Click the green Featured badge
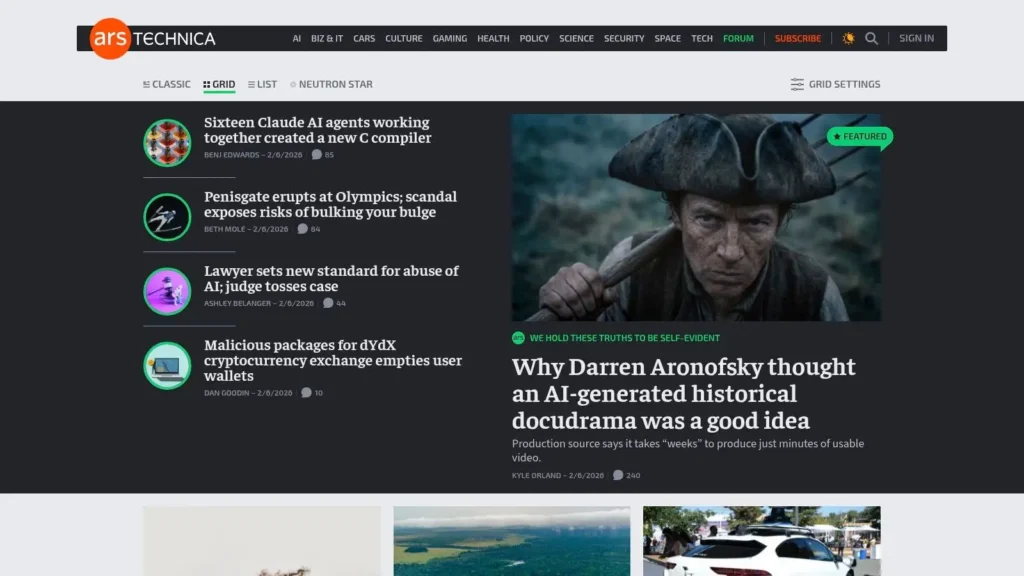Screen dimensions: 1024x576 point(858,137)
